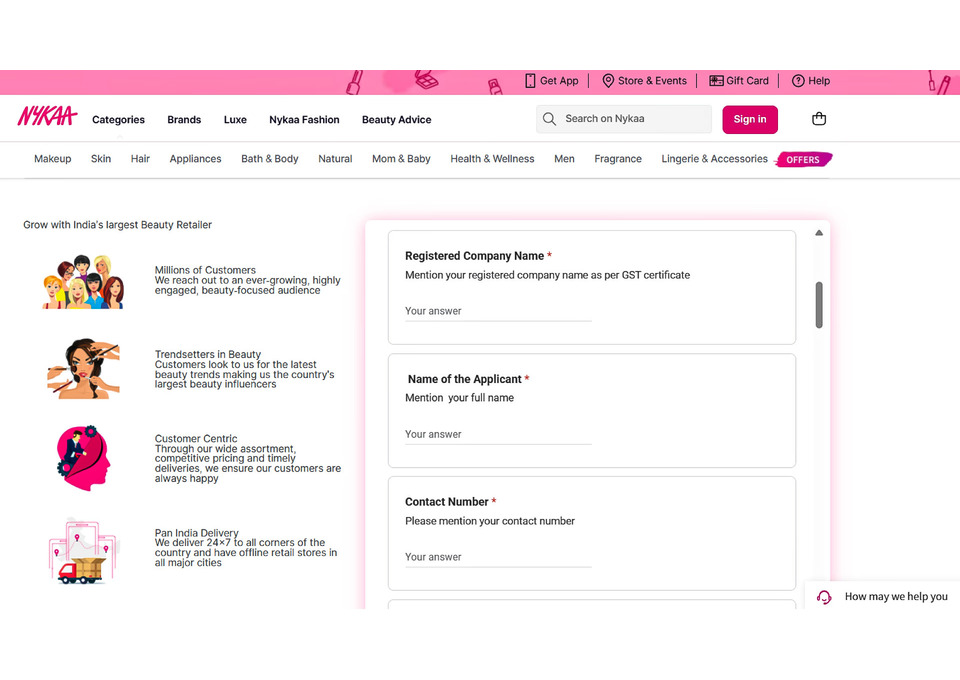Click the 'Registered Company Name' label
Viewport: 960px width, 680px height.
point(474,256)
